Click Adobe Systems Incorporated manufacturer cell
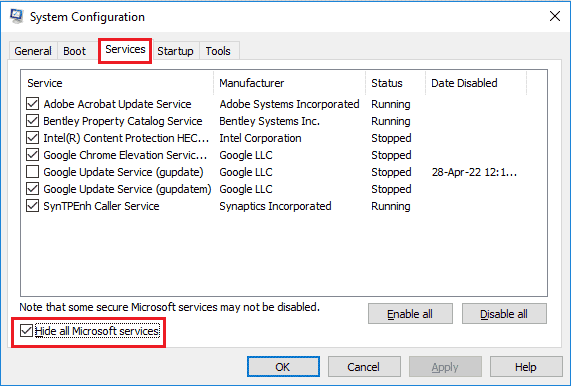The height and width of the screenshot is (386, 571). coord(290,104)
